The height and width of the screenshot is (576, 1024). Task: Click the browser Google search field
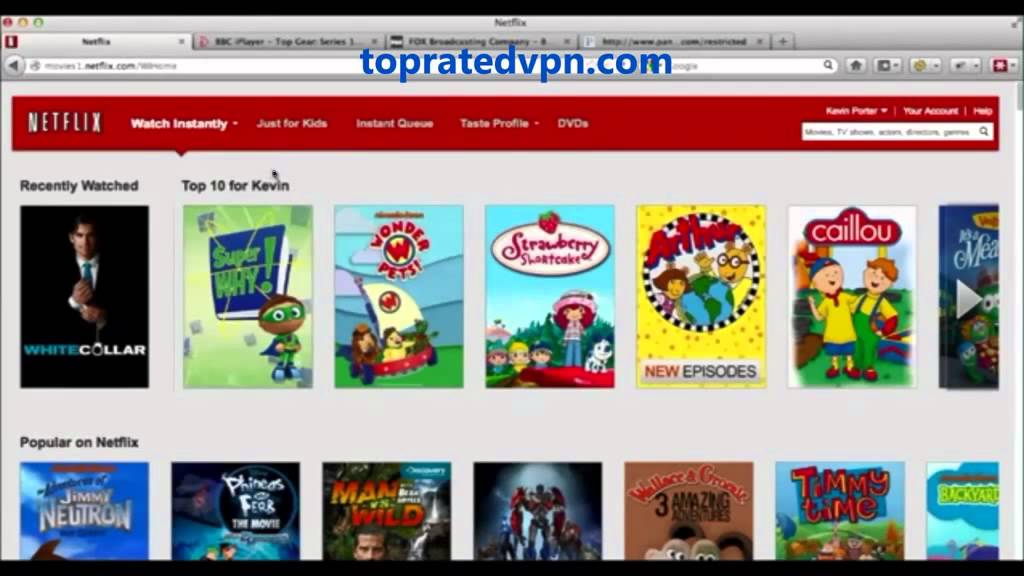(741, 66)
